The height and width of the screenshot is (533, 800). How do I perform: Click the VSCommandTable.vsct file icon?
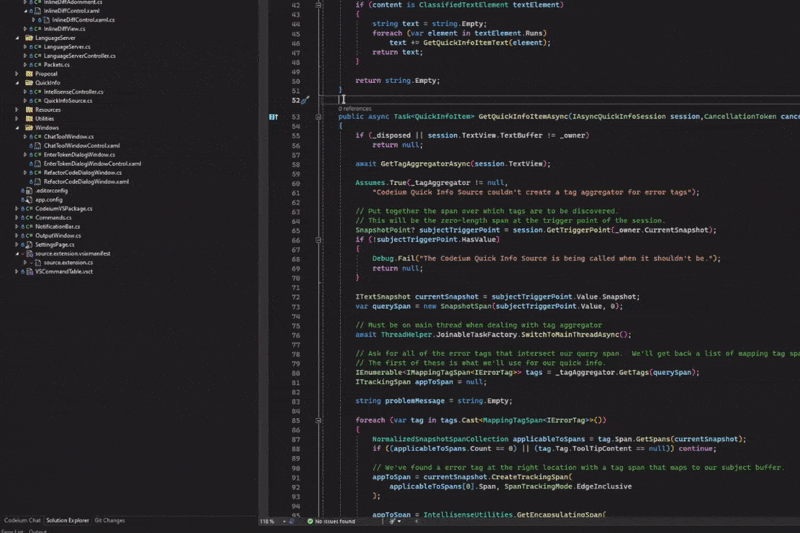click(x=29, y=271)
